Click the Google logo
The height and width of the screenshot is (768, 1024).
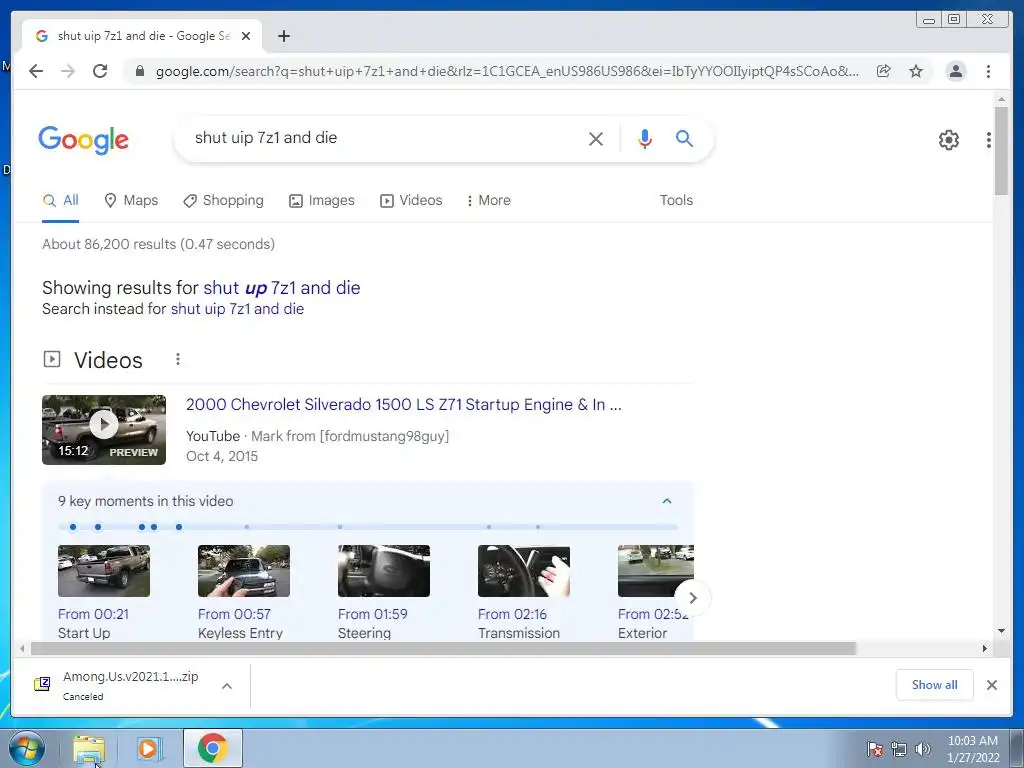tap(84, 139)
